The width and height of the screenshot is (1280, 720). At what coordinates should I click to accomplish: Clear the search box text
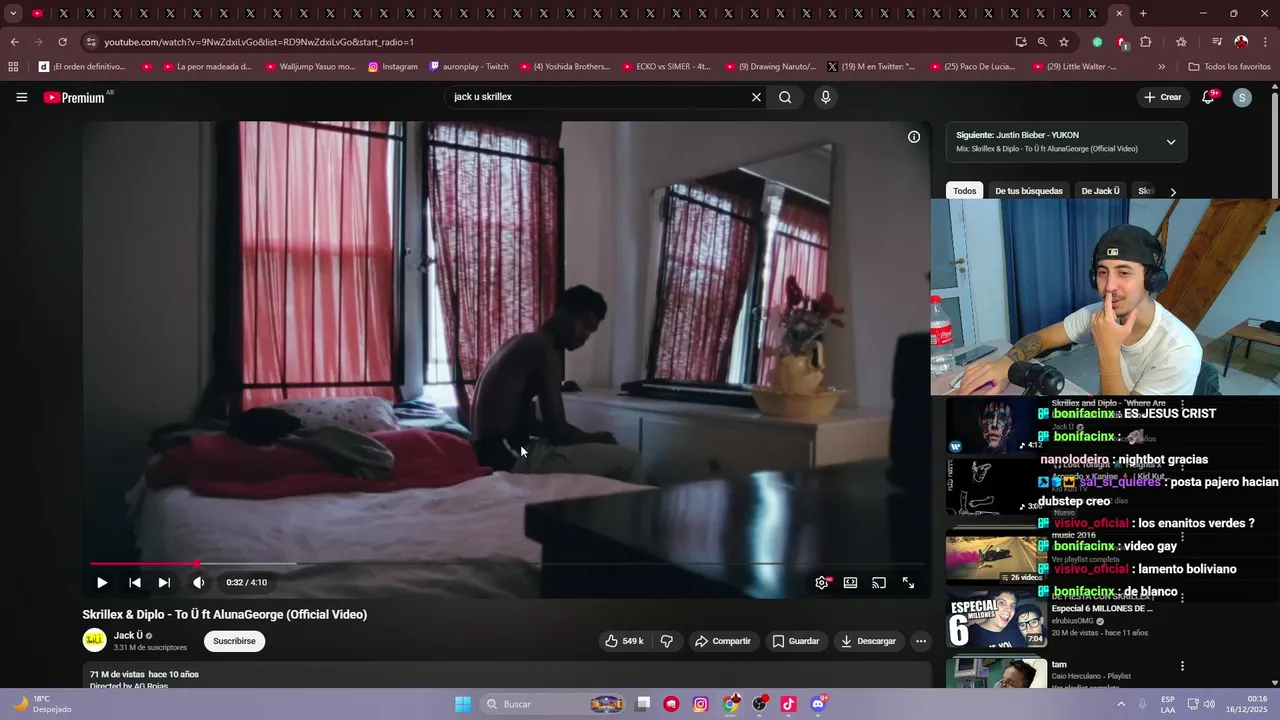pyautogui.click(x=756, y=97)
